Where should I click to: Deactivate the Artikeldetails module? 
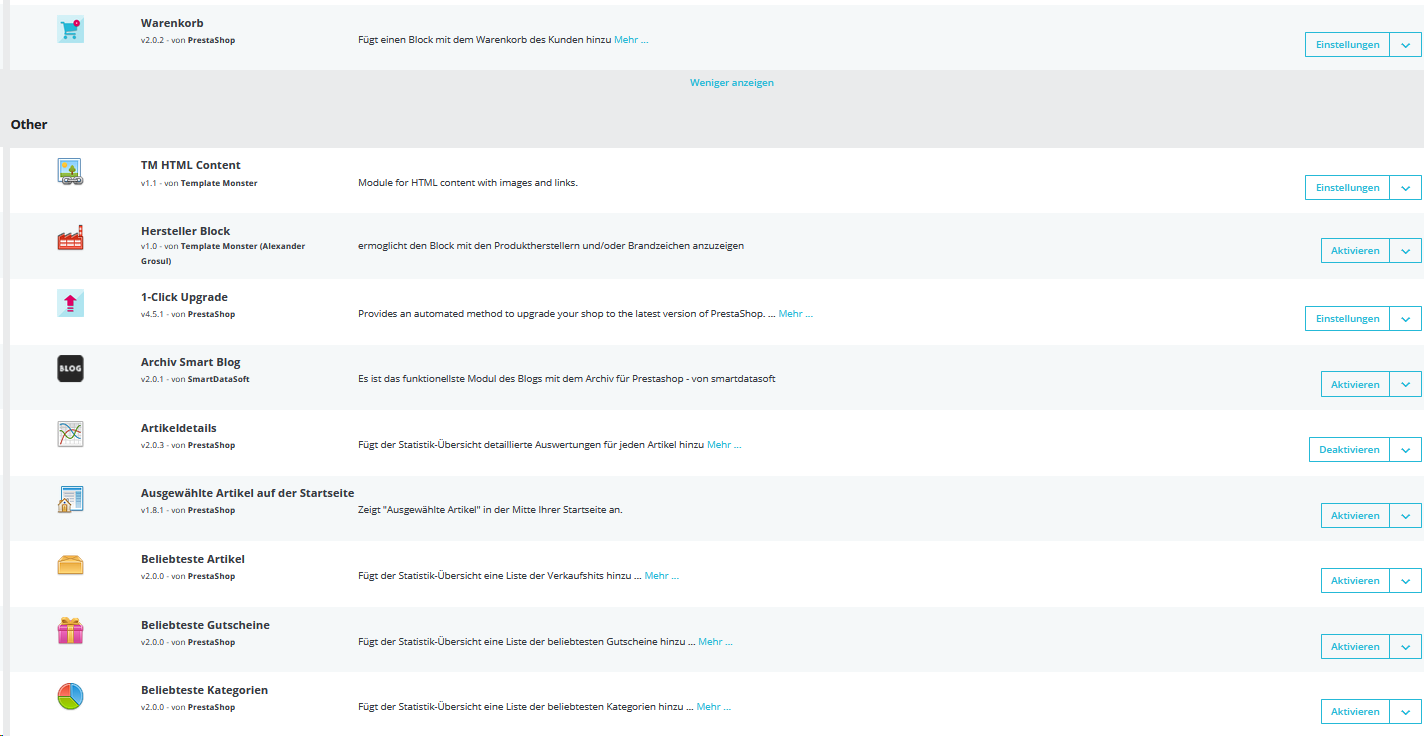pos(1349,449)
